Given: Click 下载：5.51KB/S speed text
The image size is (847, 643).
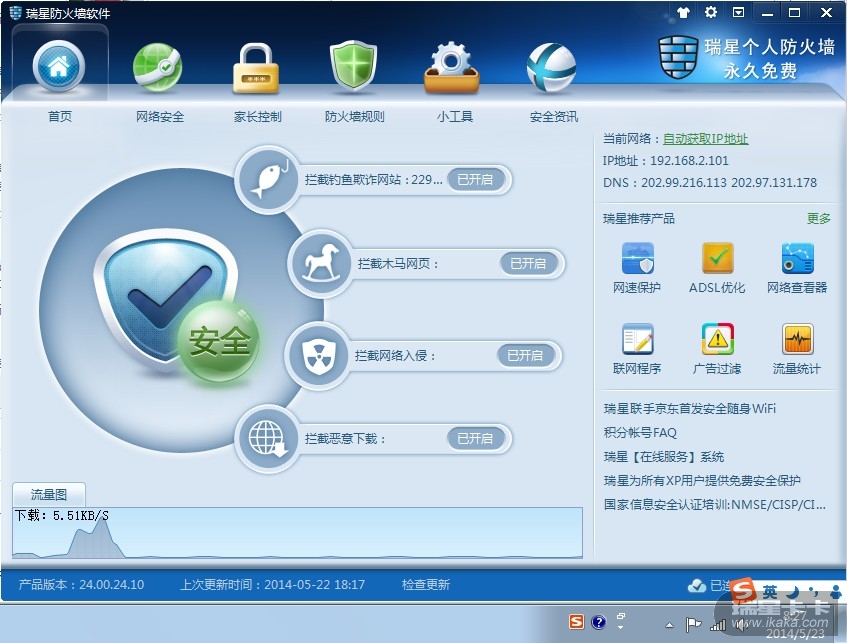Looking at the screenshot, I should tap(62, 515).
